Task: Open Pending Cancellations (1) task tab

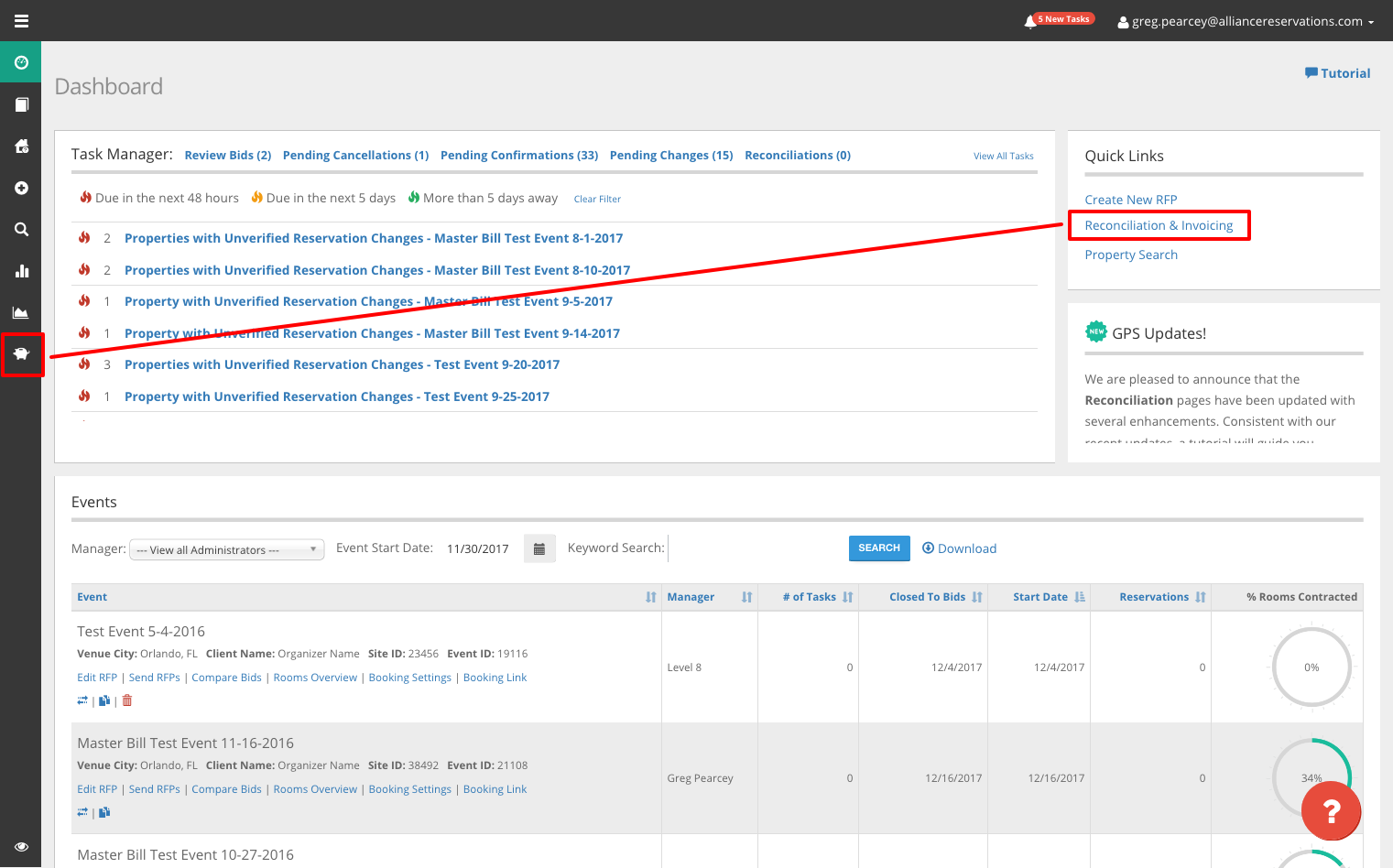Action: tap(355, 156)
